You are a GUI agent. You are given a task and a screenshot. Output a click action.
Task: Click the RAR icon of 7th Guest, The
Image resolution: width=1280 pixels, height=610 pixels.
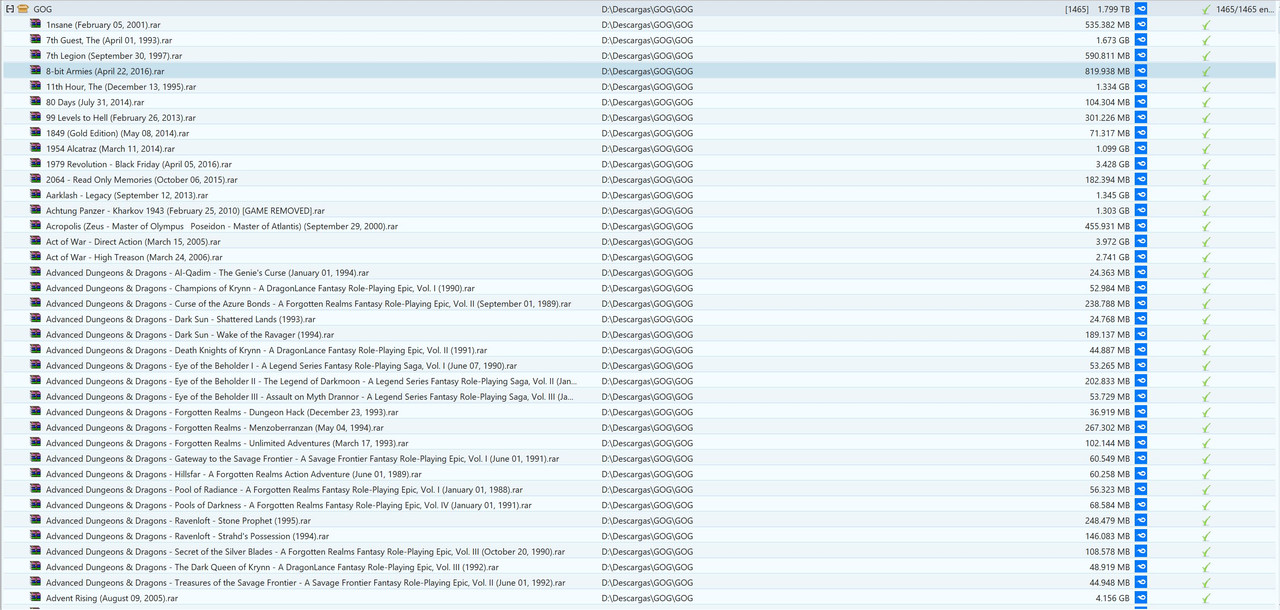[x=36, y=40]
